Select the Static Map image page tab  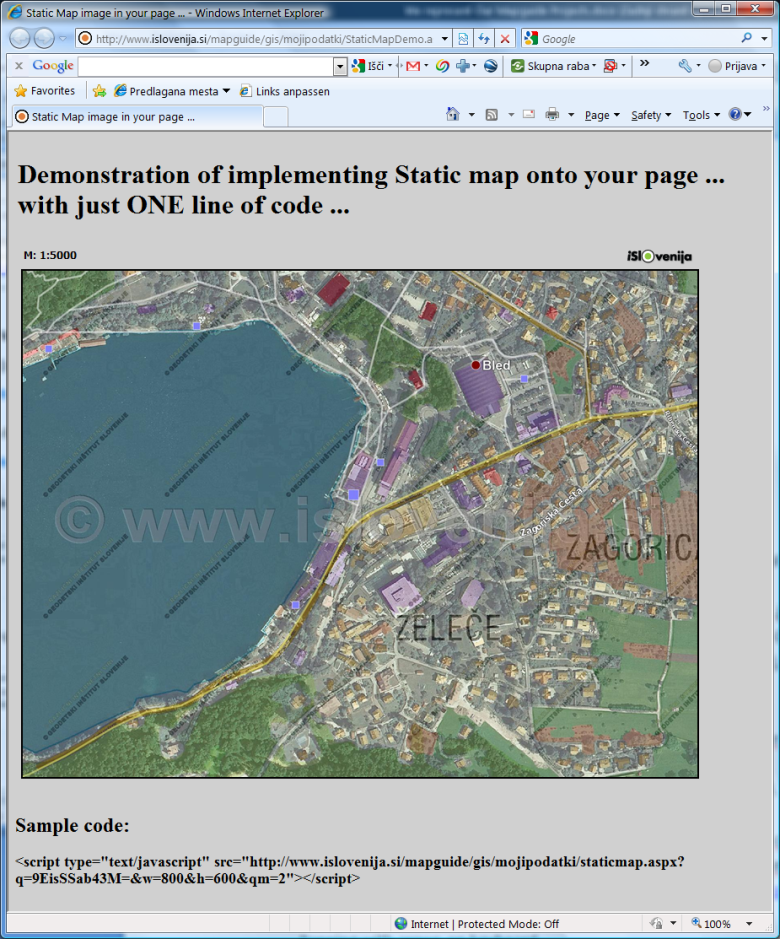tap(137, 117)
